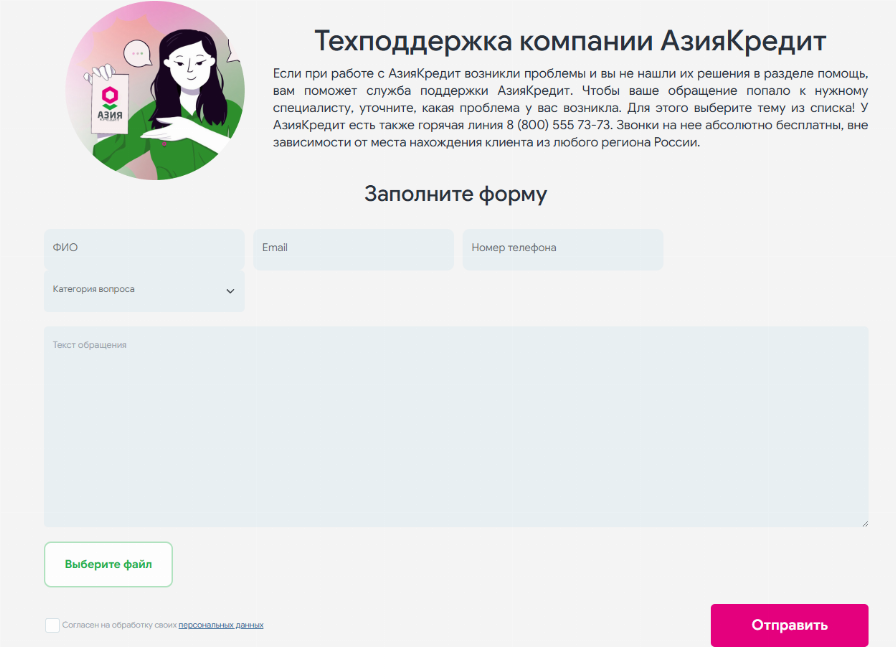Click the Техподдержка компании АзияКредит heading
The image size is (896, 647).
click(570, 41)
